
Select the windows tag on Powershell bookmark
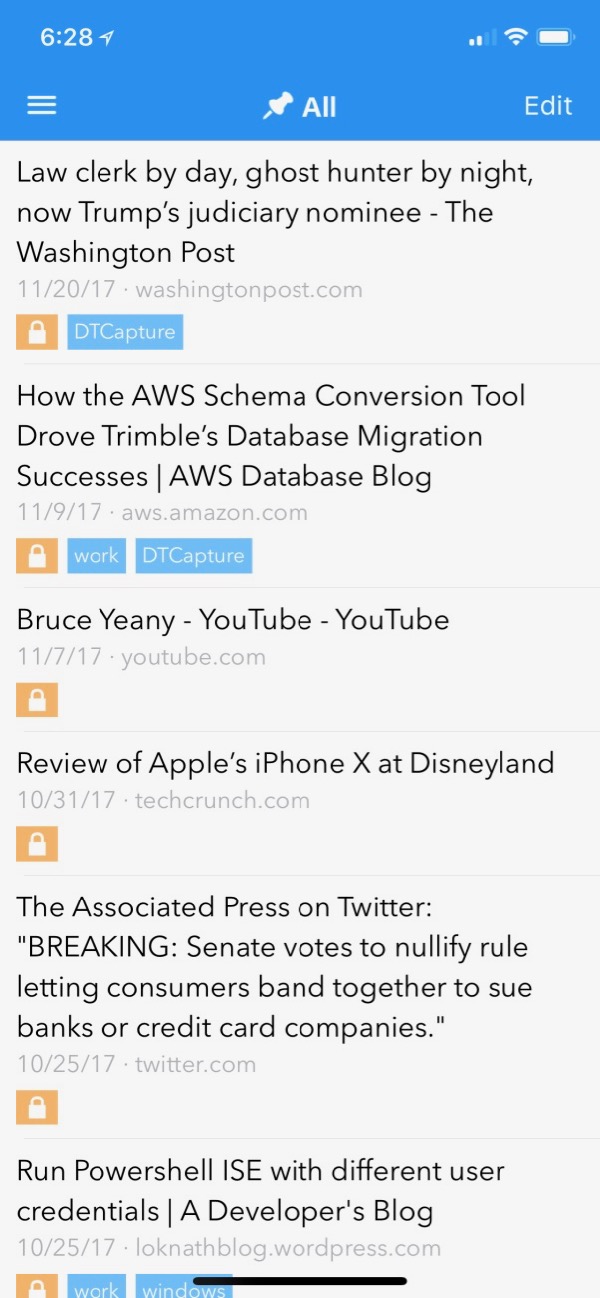tap(184, 1286)
